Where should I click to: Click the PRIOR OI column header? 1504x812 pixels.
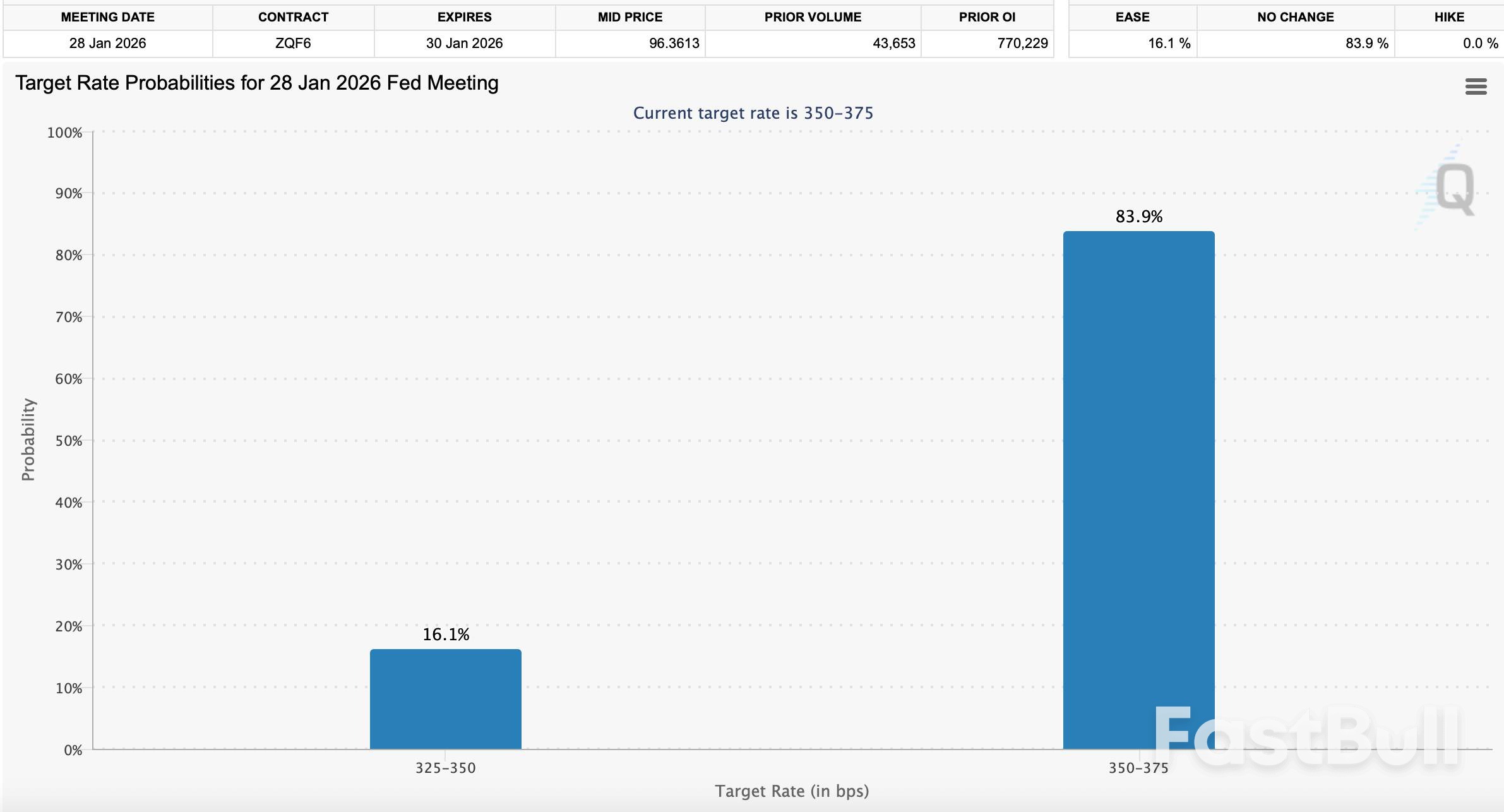click(987, 17)
